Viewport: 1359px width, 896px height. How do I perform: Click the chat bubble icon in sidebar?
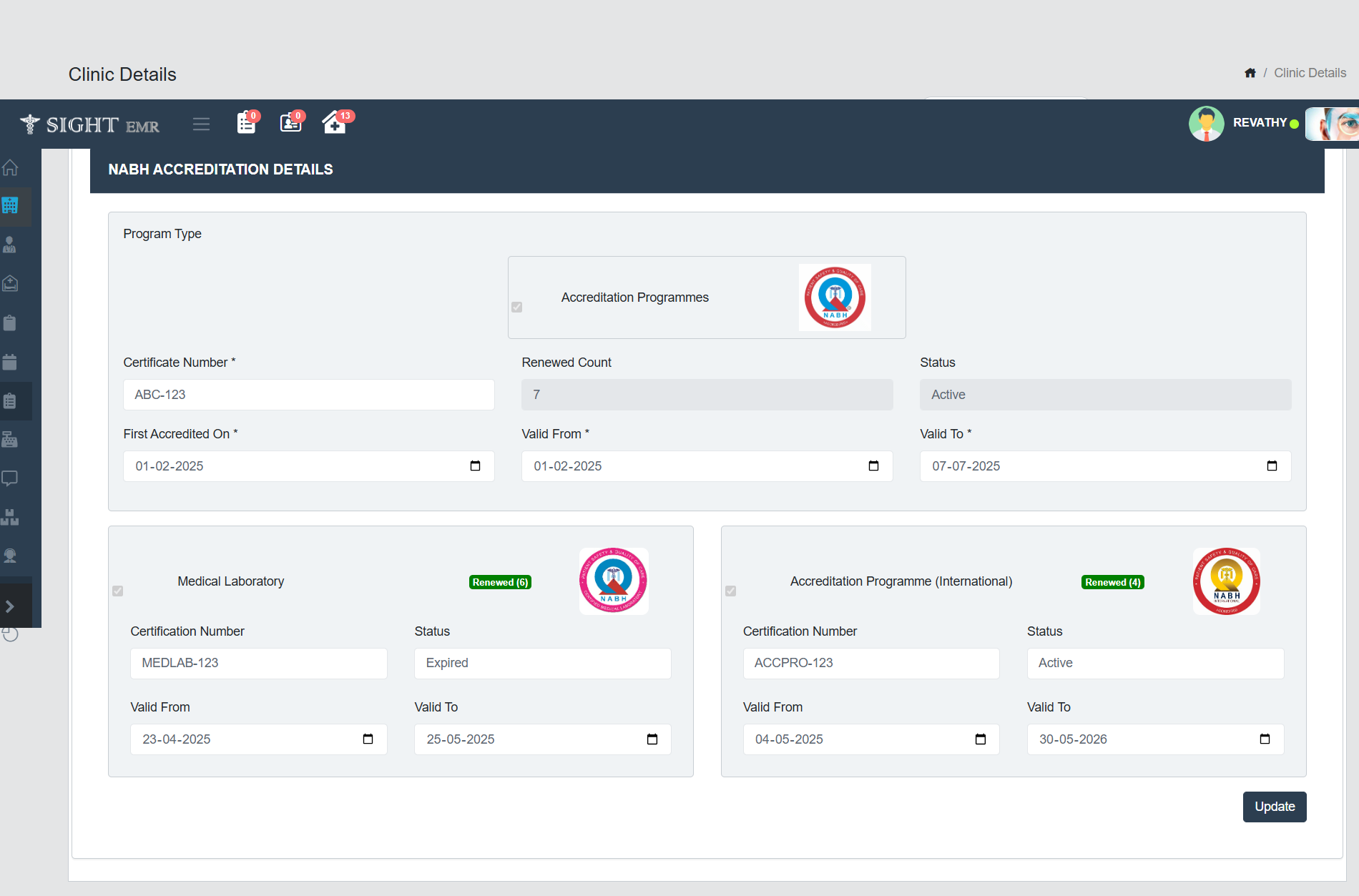pos(10,478)
